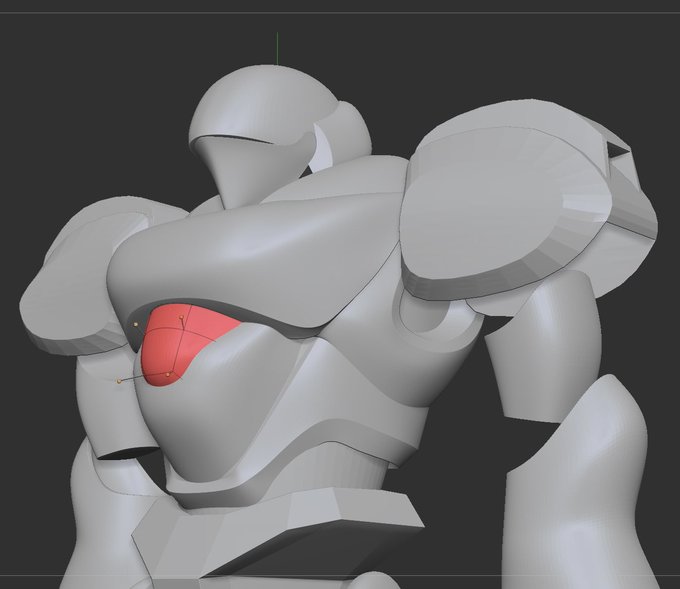The image size is (680, 589).
Task: Select the red highlighted chest surface
Action: [x=182, y=343]
